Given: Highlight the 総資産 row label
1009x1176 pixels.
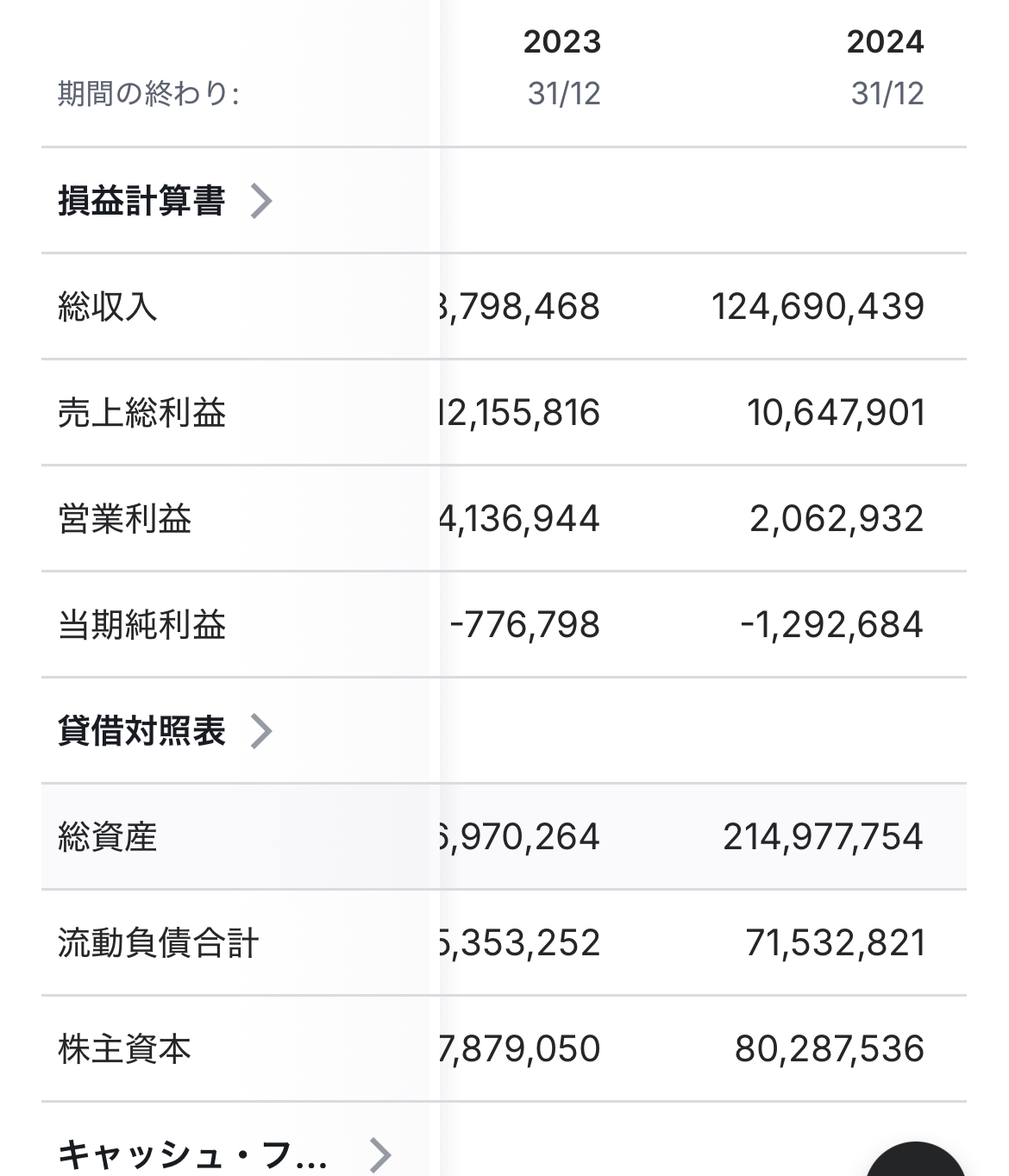Looking at the screenshot, I should click(108, 837).
